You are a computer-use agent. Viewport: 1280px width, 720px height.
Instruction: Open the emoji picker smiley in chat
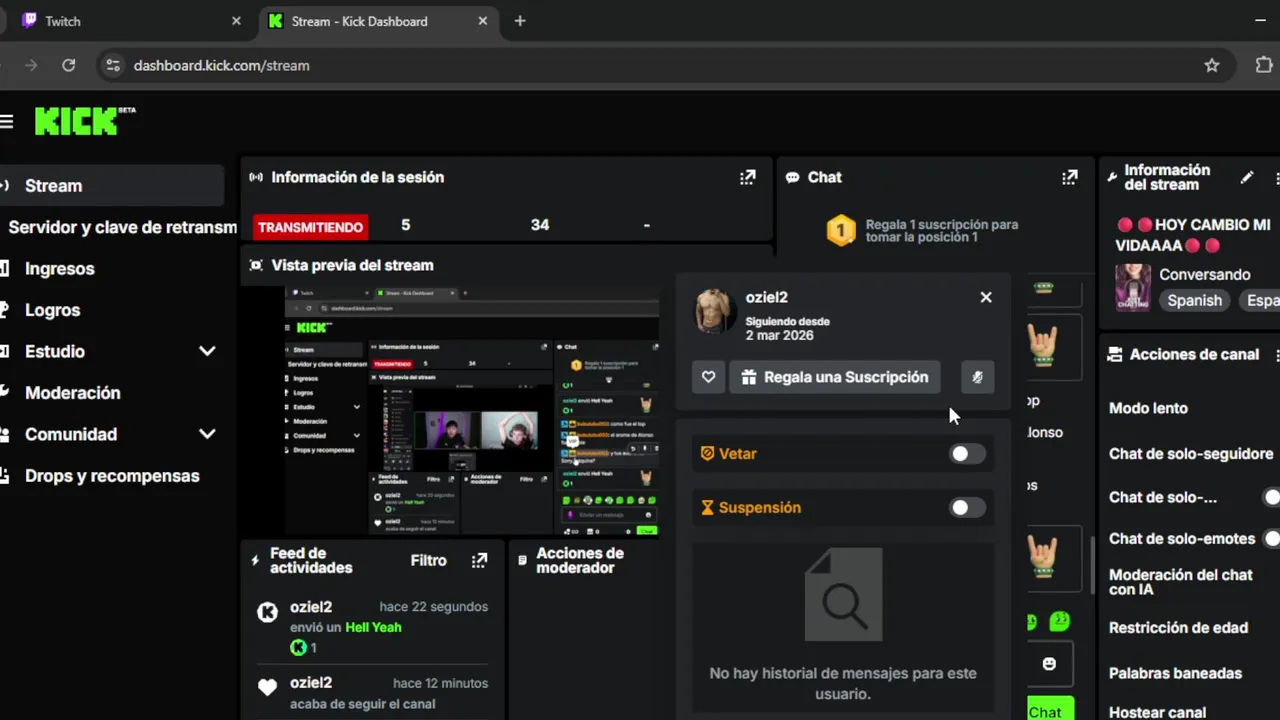tap(1049, 664)
